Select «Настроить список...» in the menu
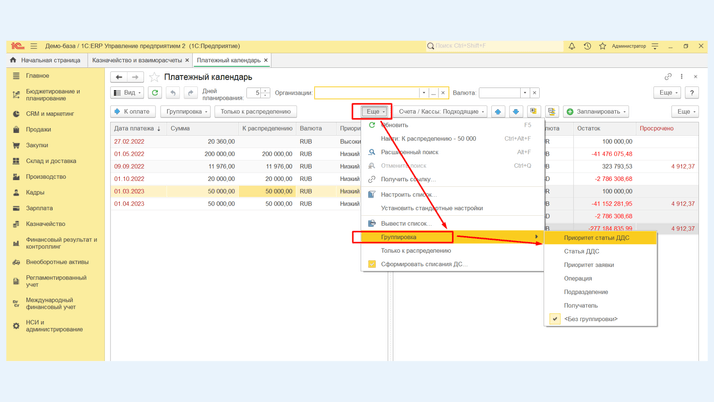Screen dimensions: 714x402 click(x=408, y=194)
